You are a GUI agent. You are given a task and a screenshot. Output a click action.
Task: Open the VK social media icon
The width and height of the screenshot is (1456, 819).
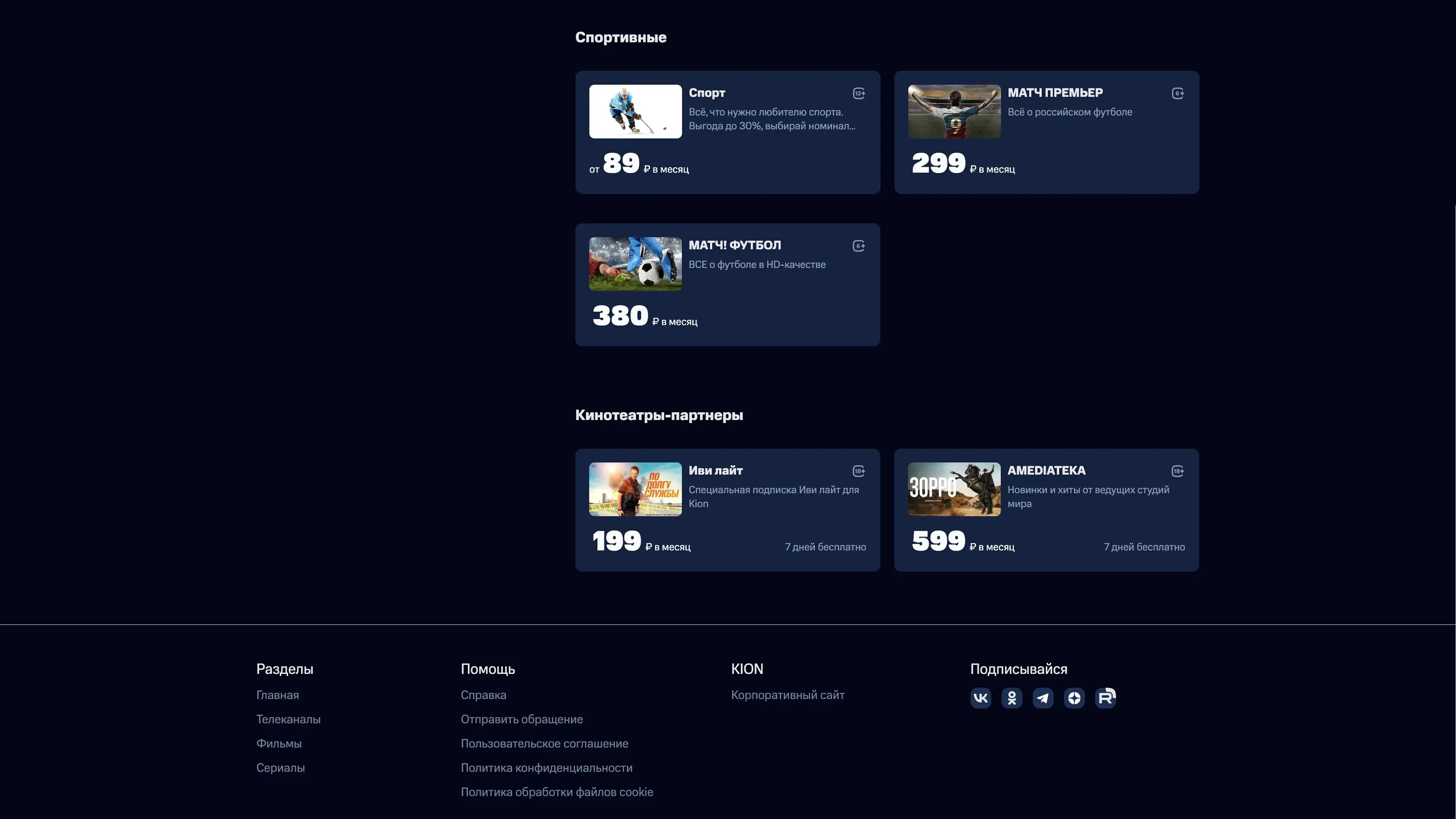[981, 698]
